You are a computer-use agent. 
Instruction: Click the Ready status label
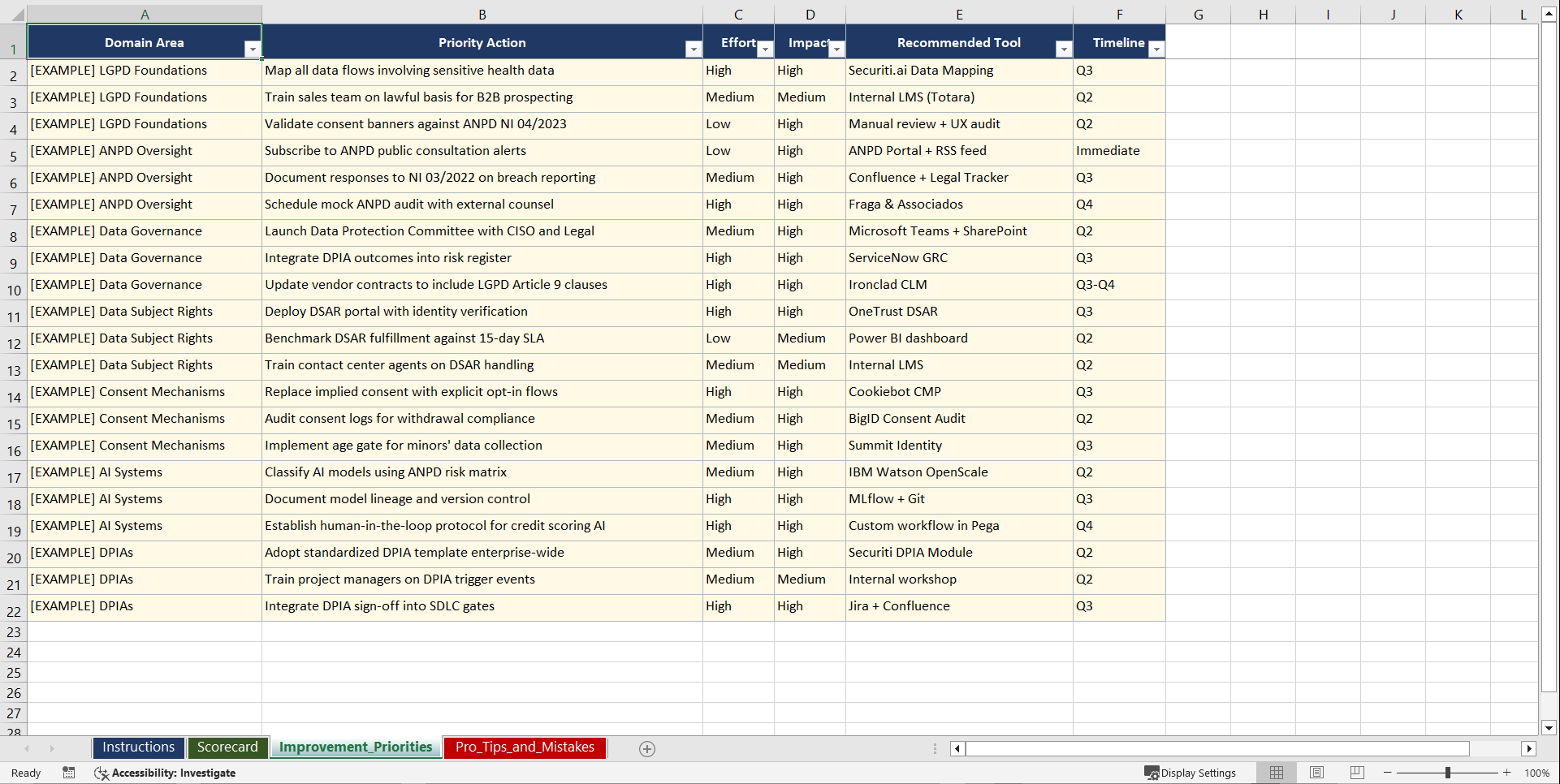click(x=25, y=773)
